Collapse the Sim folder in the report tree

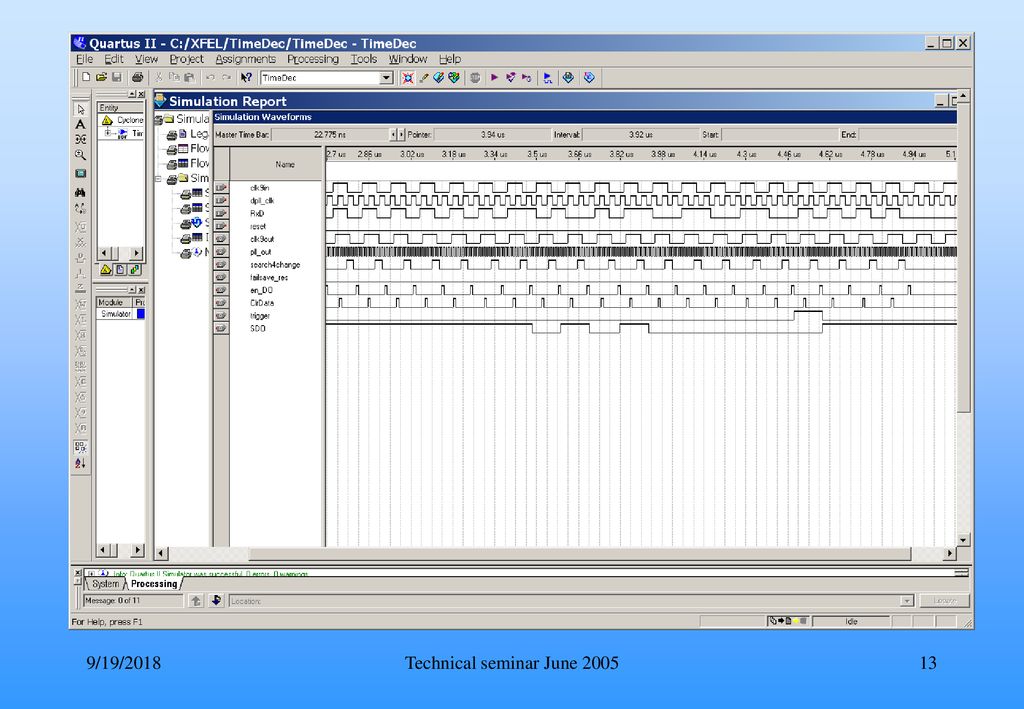(x=159, y=178)
